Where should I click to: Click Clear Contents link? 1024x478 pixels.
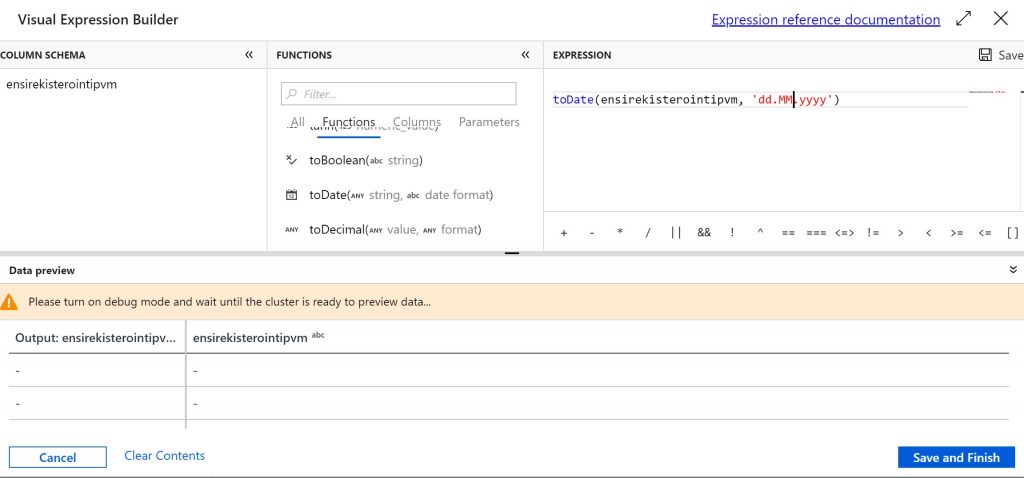pyautogui.click(x=165, y=456)
